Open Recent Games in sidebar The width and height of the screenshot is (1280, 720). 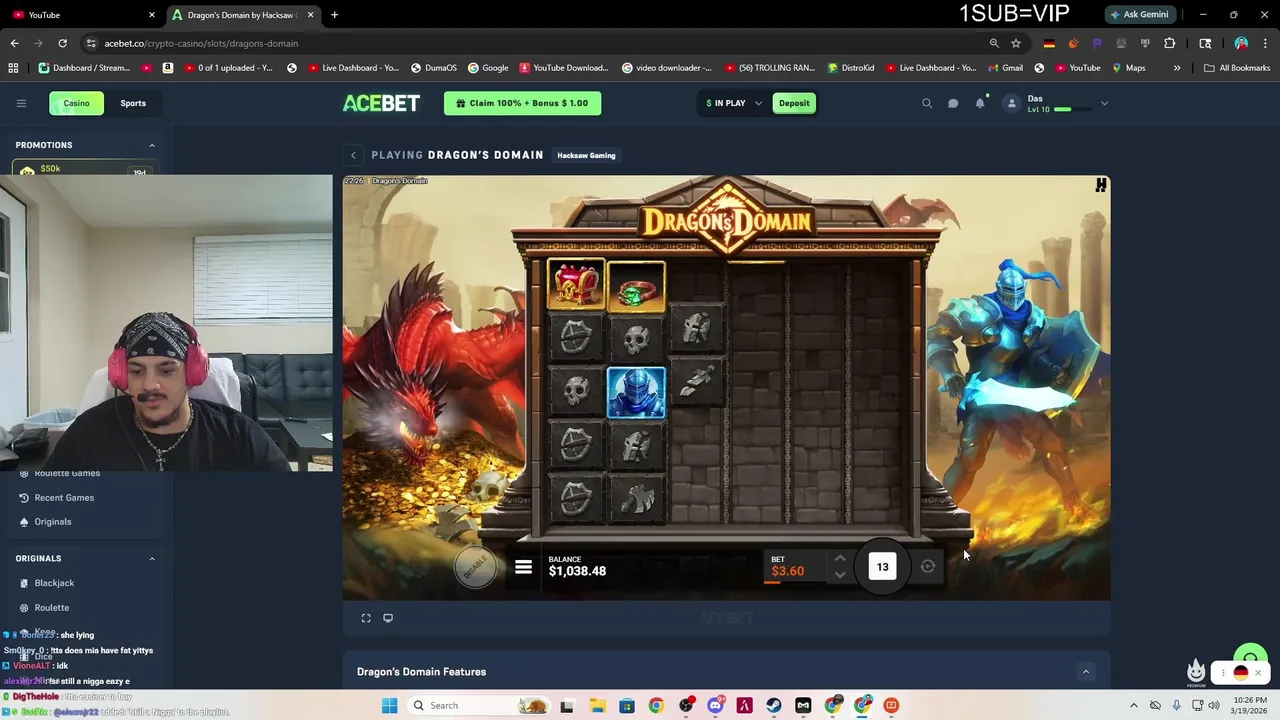[64, 498]
